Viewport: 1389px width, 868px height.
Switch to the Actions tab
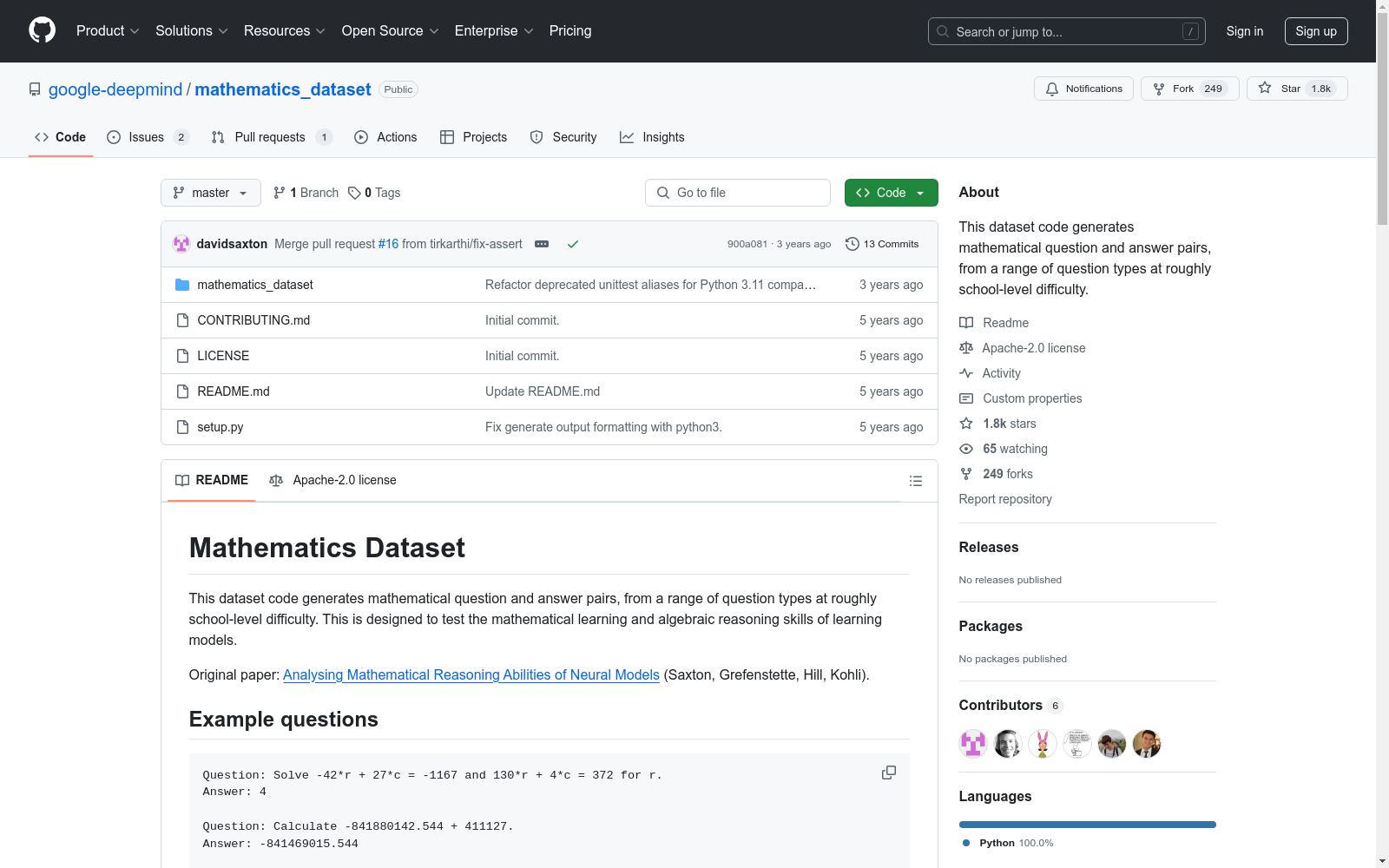tap(385, 137)
